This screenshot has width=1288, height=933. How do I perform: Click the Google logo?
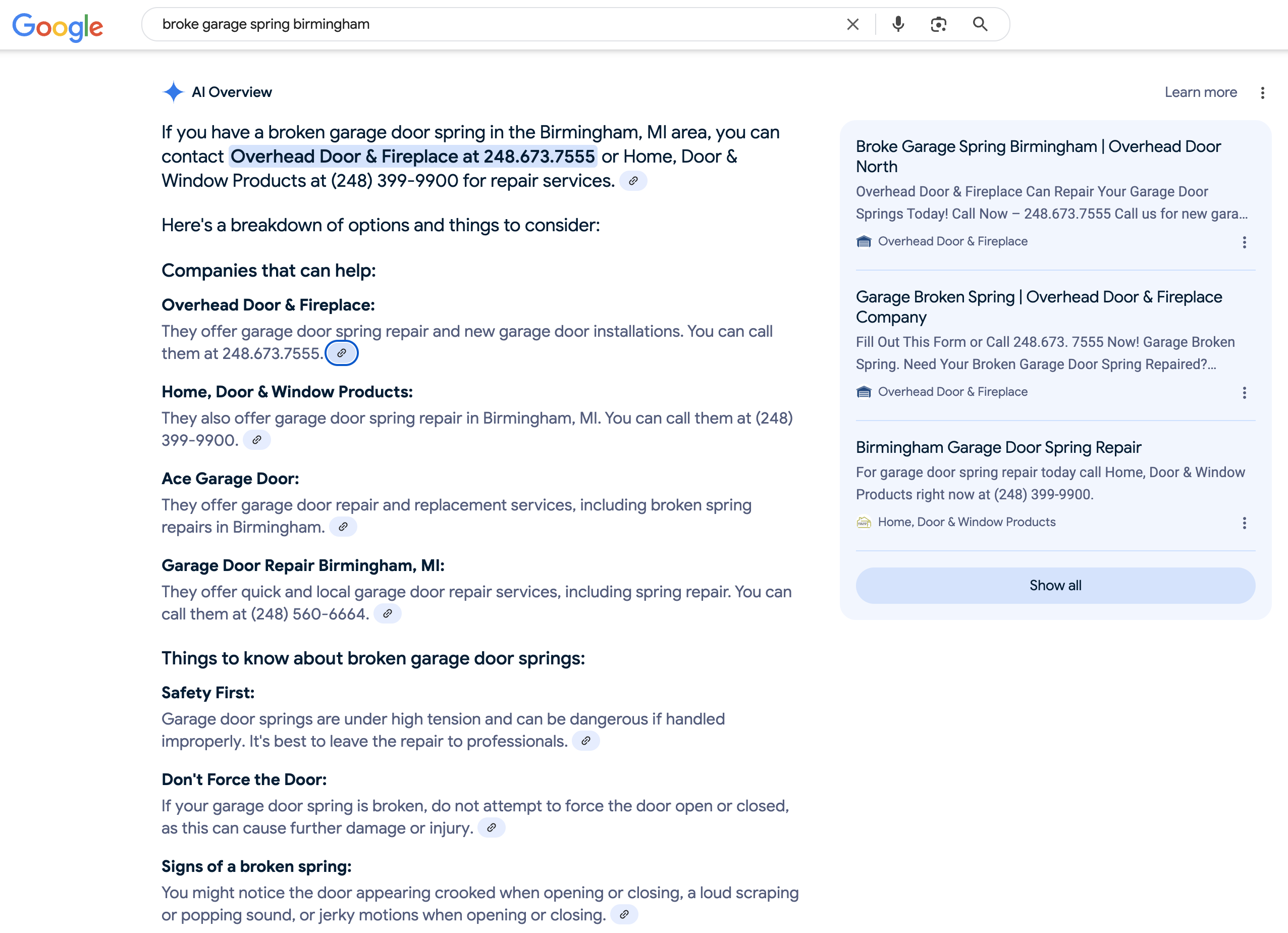pos(58,26)
